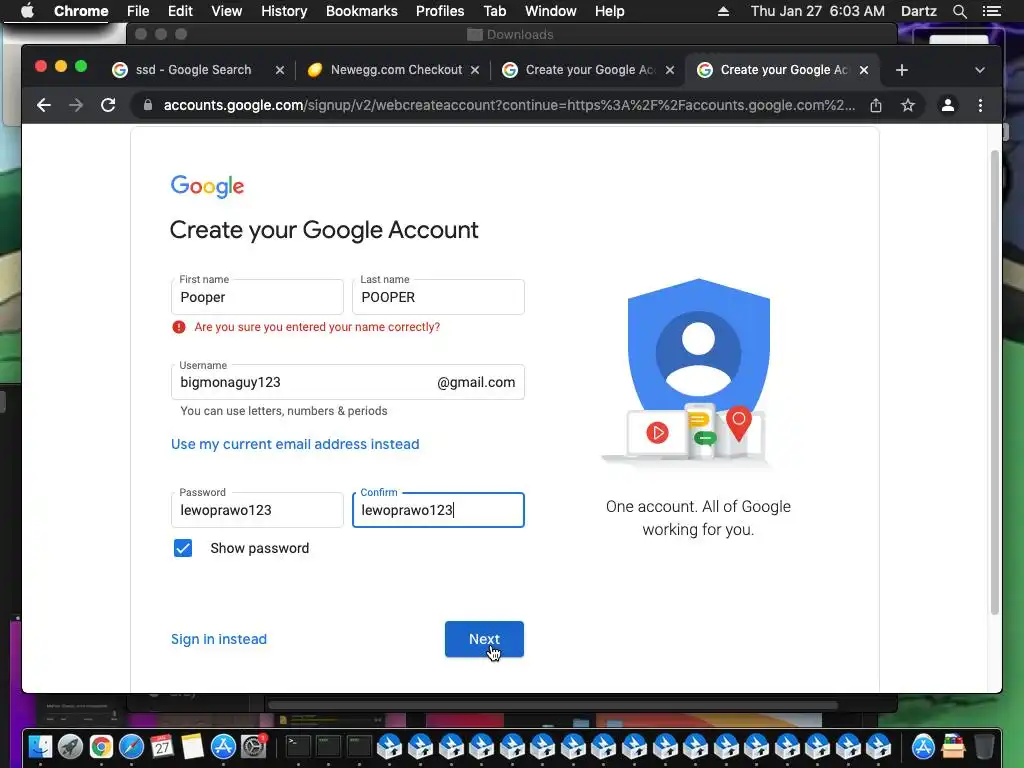
Task: Open the File menu
Action: pyautogui.click(x=138, y=11)
